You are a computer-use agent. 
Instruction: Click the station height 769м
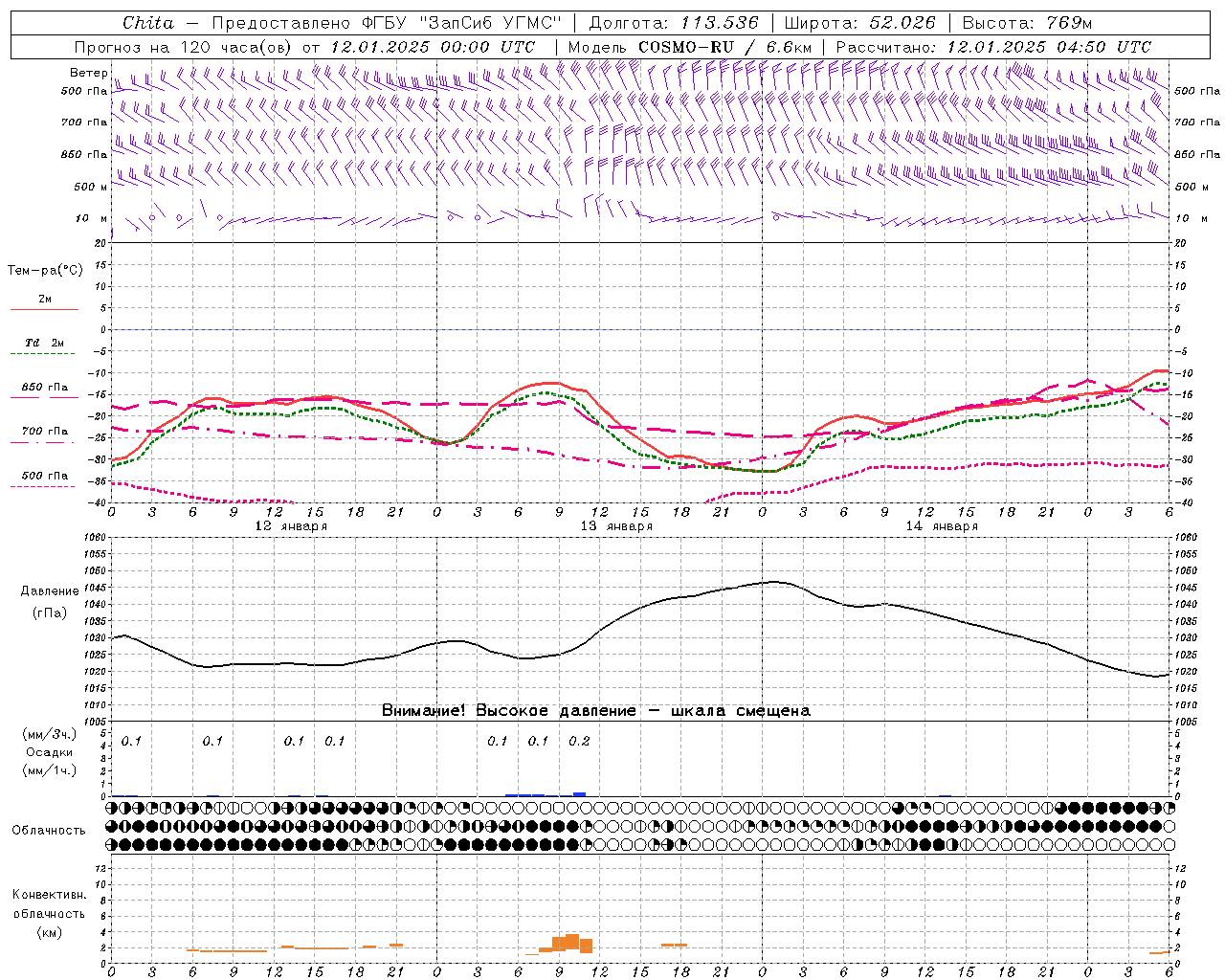pos(1069,23)
